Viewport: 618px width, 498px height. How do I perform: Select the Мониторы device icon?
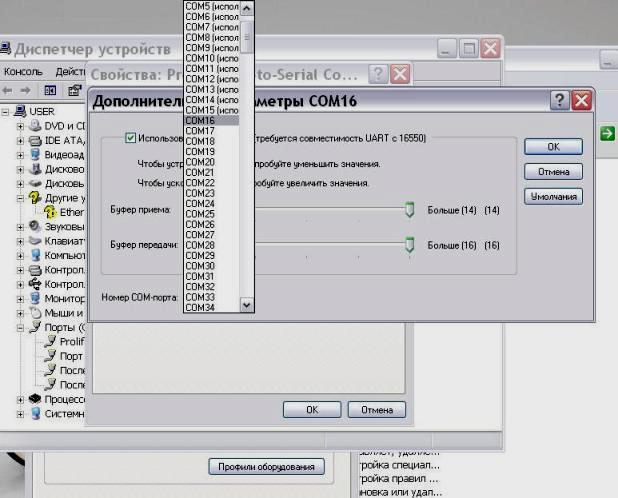click(x=35, y=298)
